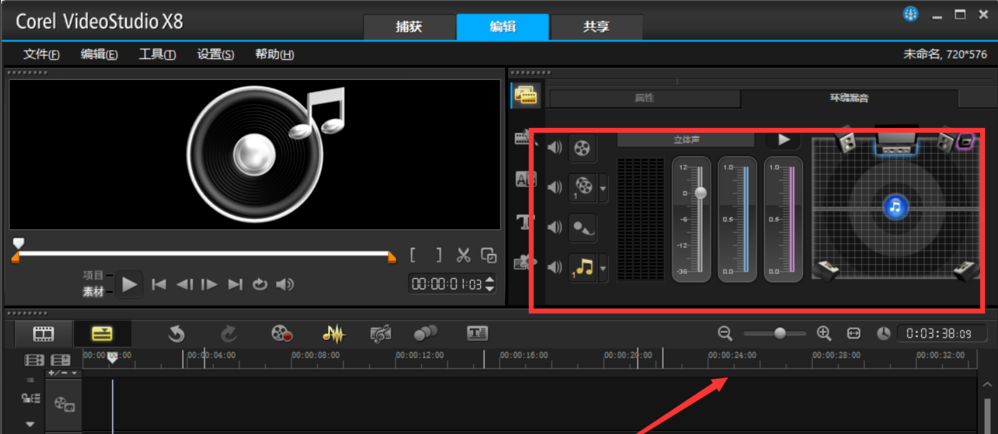Click the mixer volume slider knob

pos(701,192)
